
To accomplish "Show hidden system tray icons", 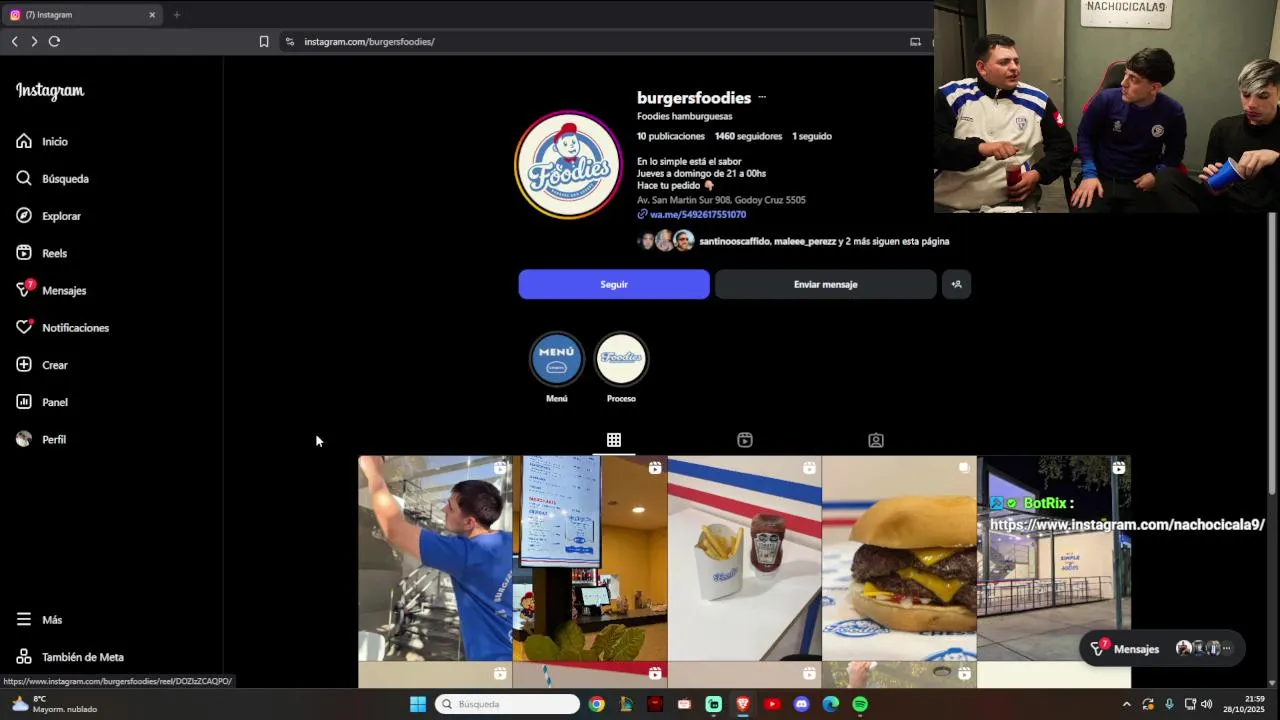I will (x=1127, y=704).
